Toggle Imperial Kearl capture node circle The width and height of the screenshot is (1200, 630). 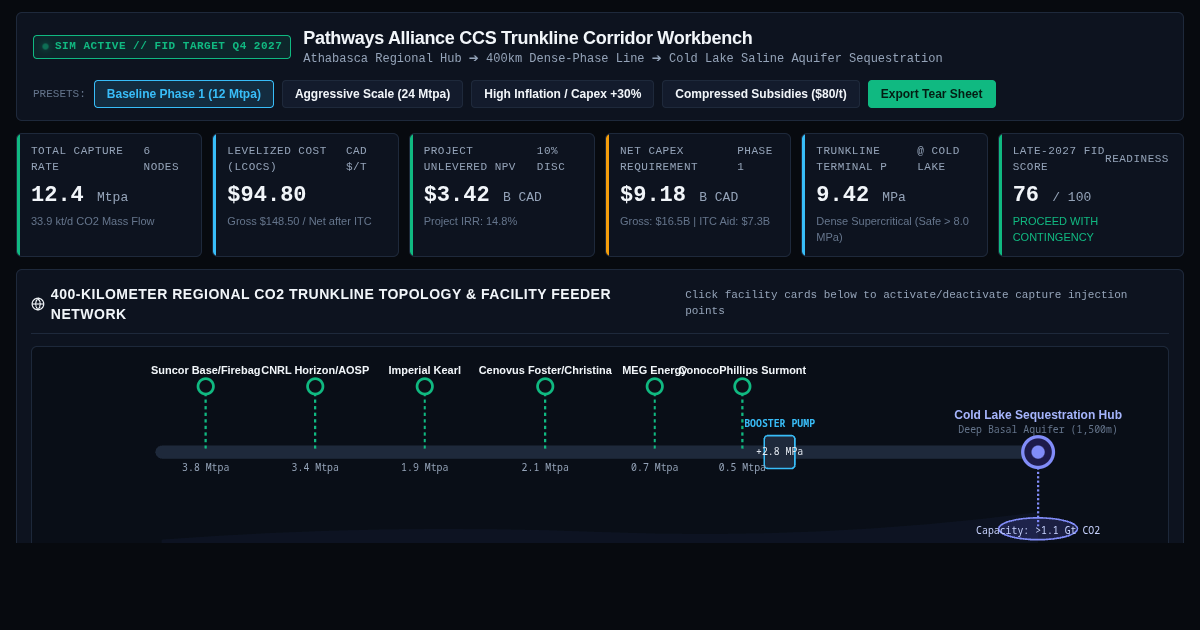click(x=425, y=386)
